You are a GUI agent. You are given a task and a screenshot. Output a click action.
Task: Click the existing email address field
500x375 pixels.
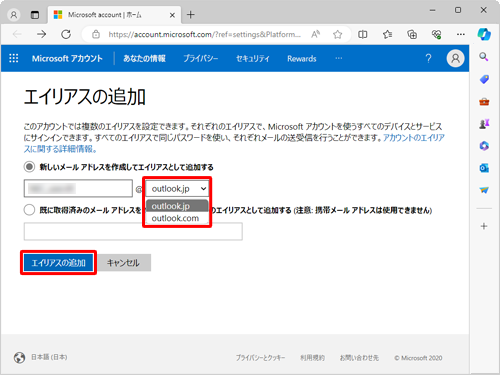tap(133, 232)
